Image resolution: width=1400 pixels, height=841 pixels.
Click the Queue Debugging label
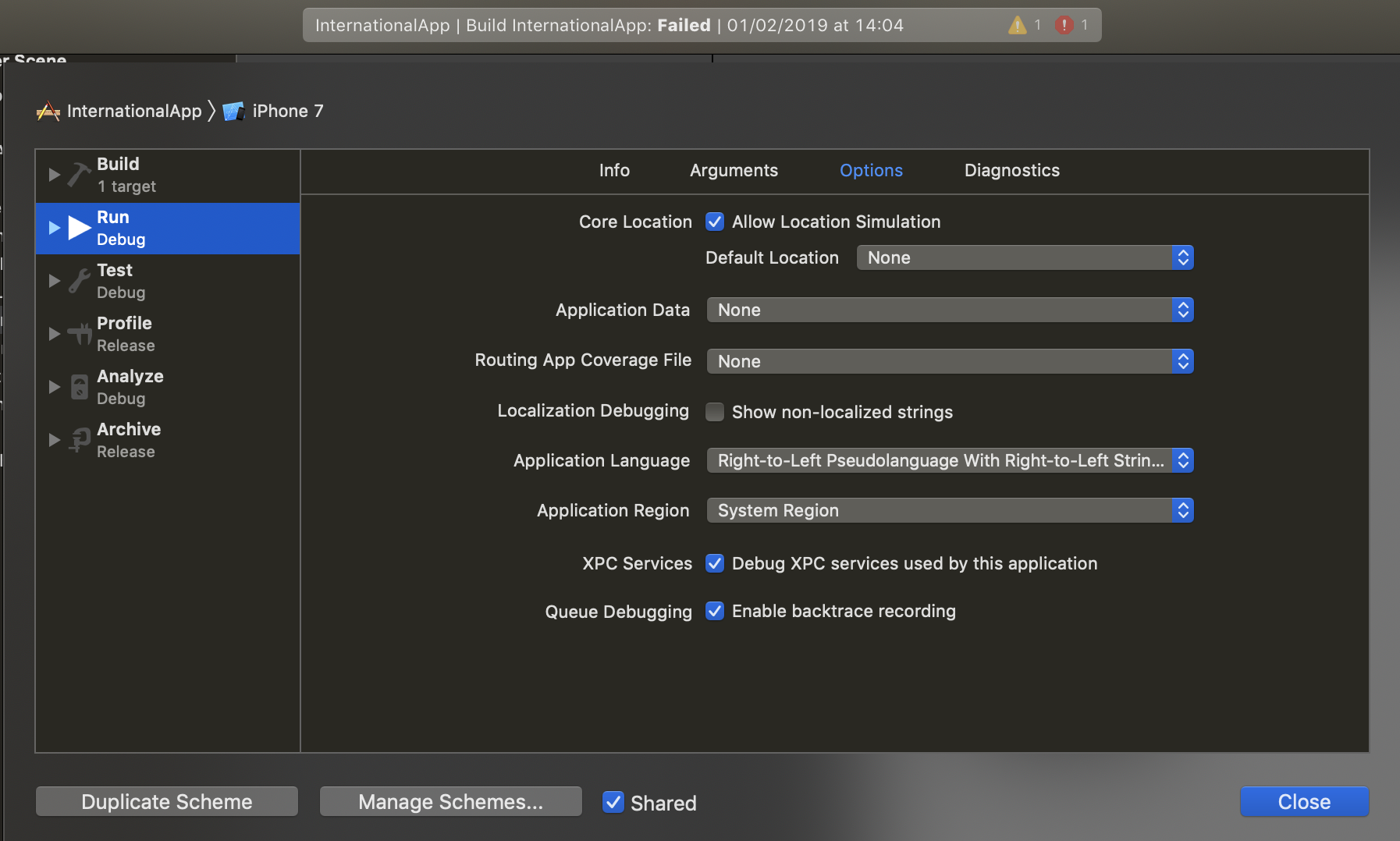click(x=618, y=612)
